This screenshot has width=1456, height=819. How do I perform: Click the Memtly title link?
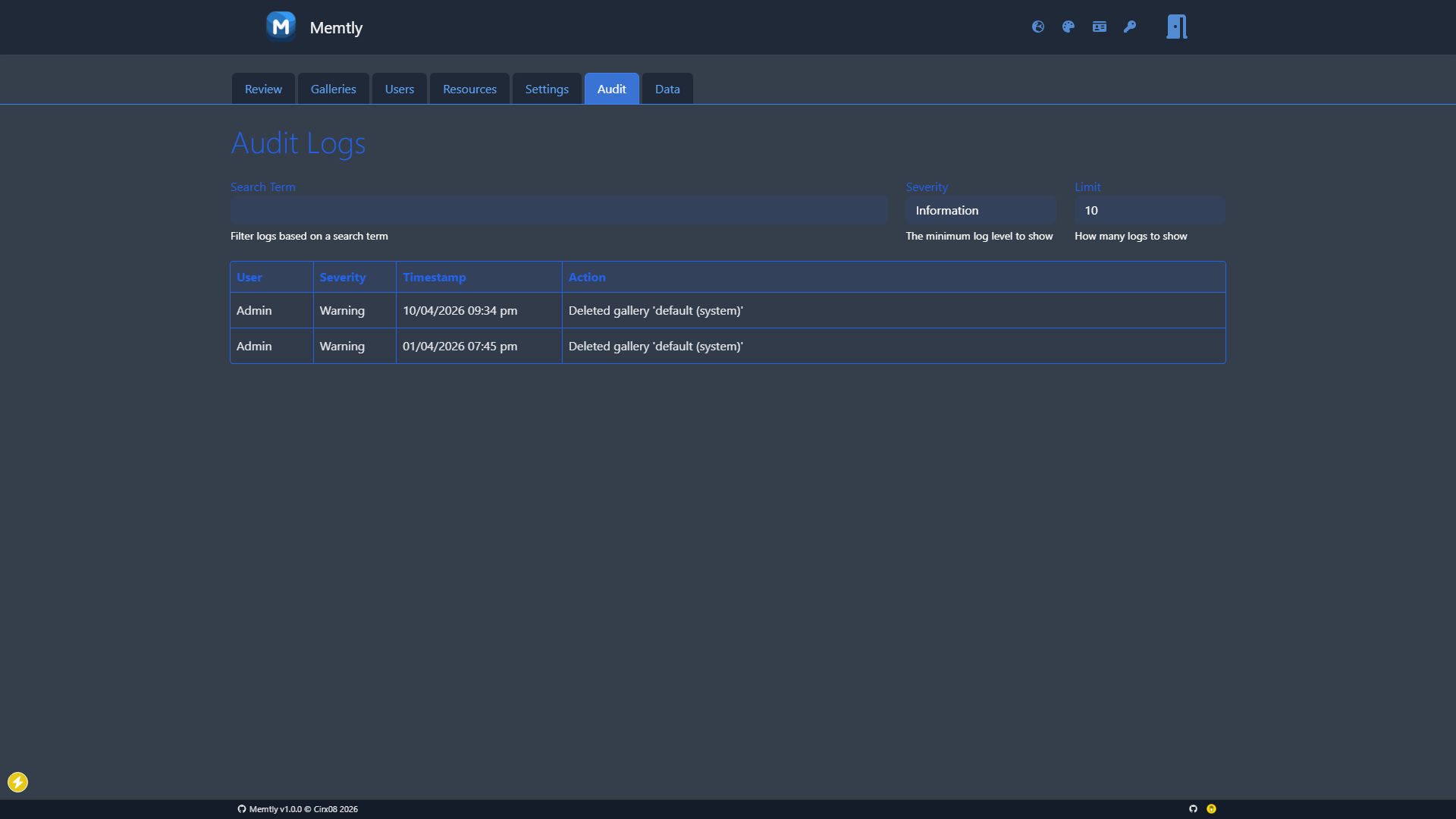coord(336,27)
